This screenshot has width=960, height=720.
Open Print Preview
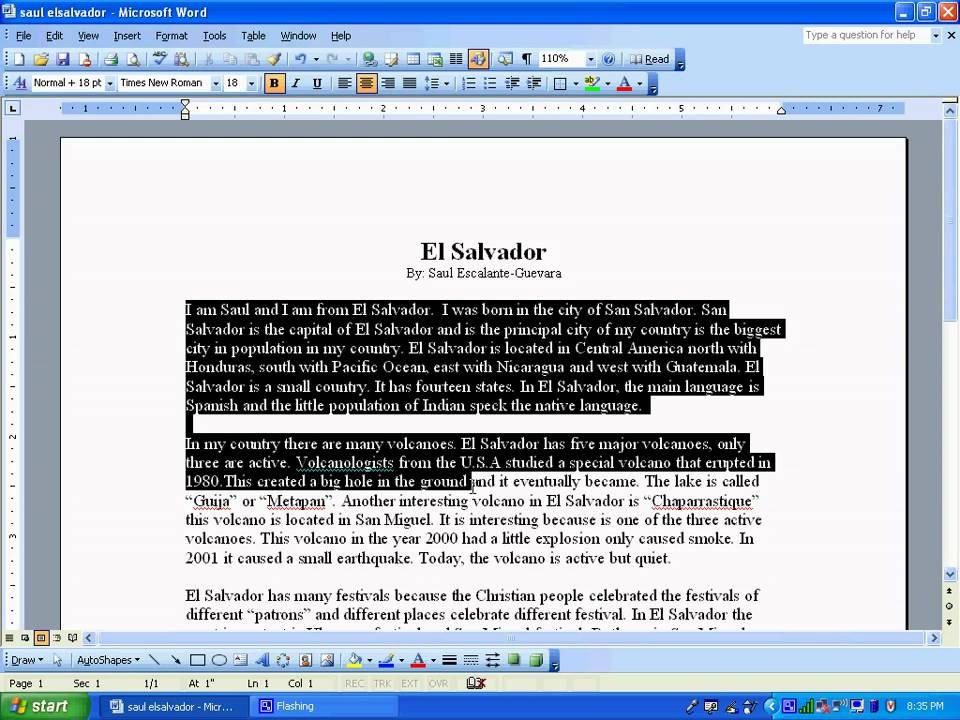click(133, 59)
